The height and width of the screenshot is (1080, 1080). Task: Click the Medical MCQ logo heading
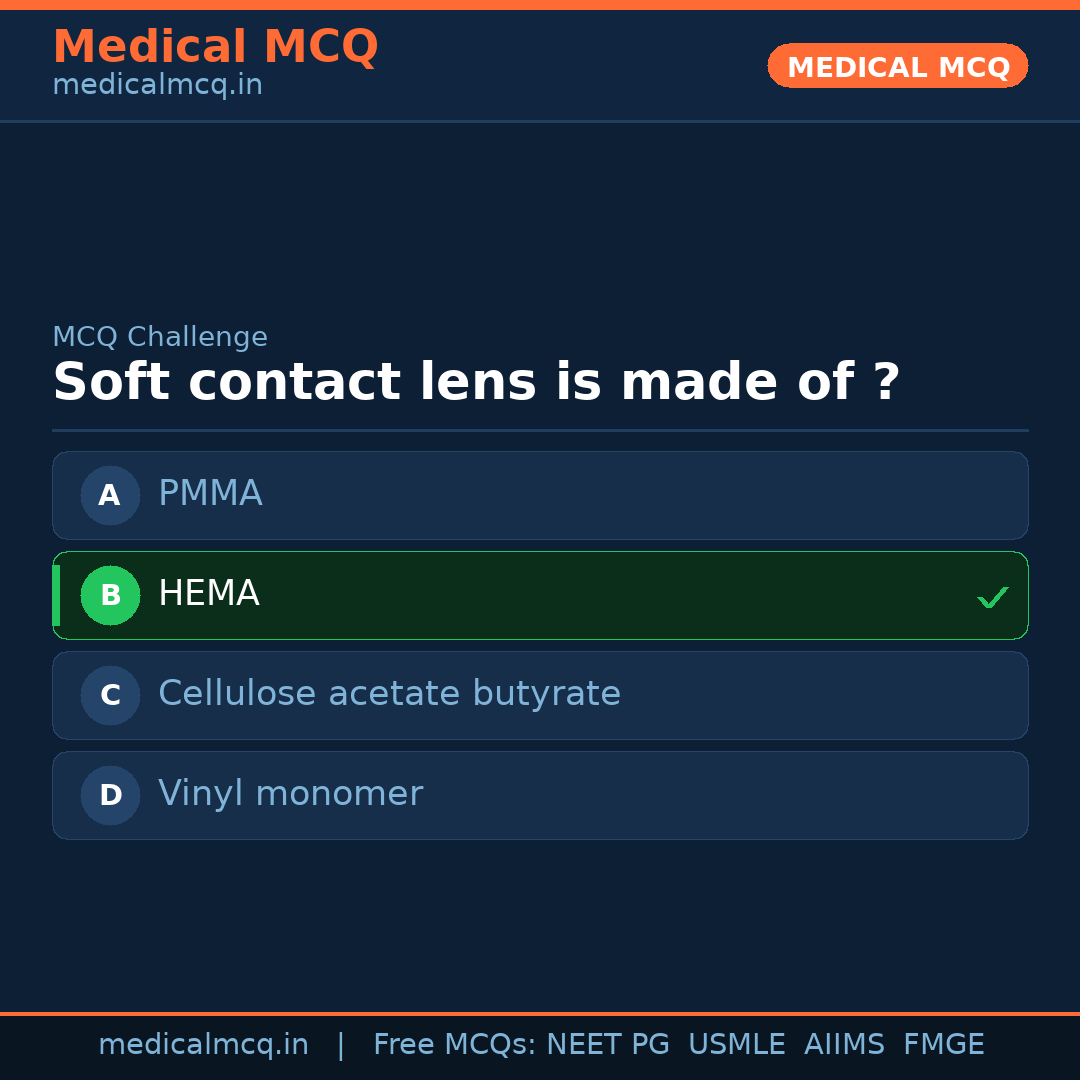pyautogui.click(x=215, y=47)
